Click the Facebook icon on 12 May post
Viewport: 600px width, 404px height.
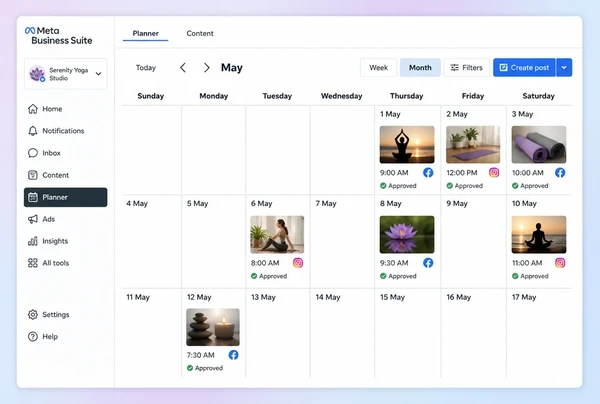point(233,355)
